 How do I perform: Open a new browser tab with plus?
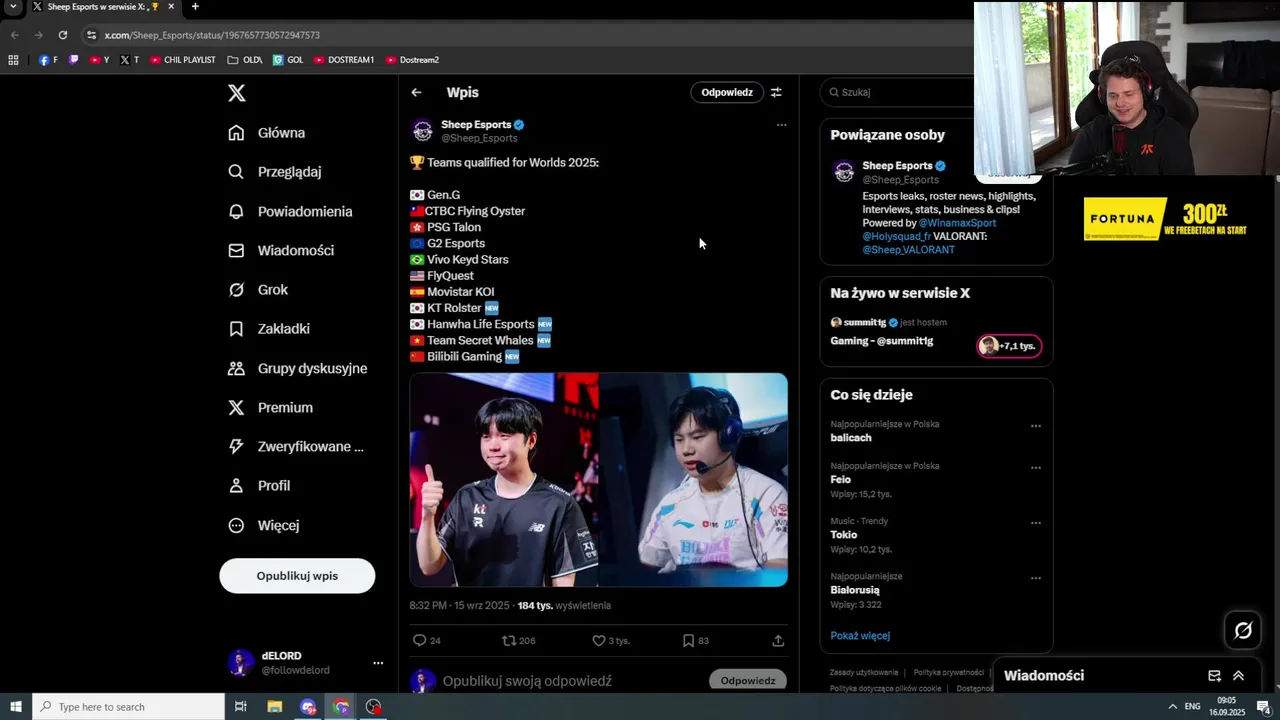click(195, 7)
